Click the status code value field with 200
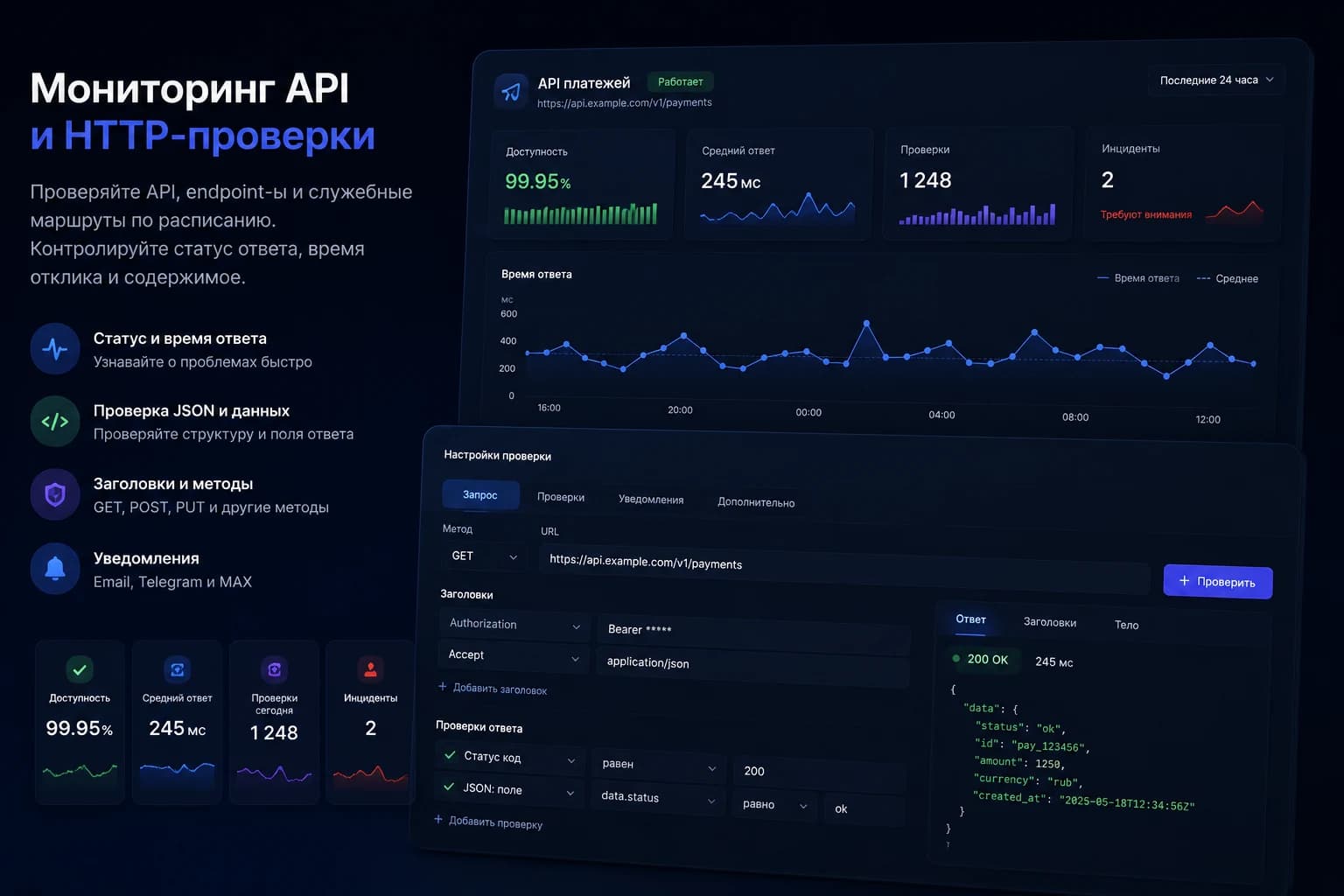Viewport: 1344px width, 896px height. pyautogui.click(x=820, y=773)
